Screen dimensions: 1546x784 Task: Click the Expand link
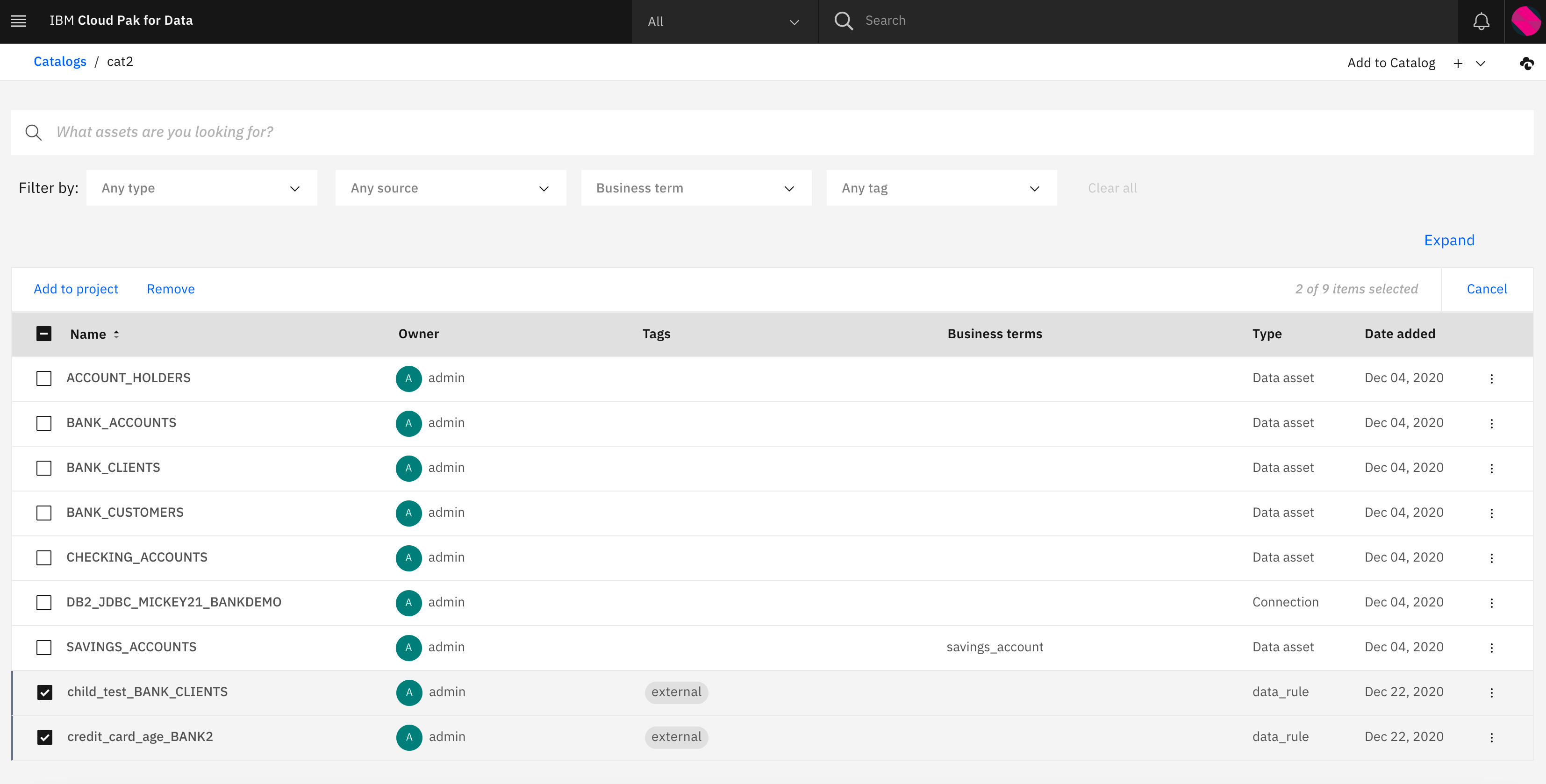coord(1449,241)
